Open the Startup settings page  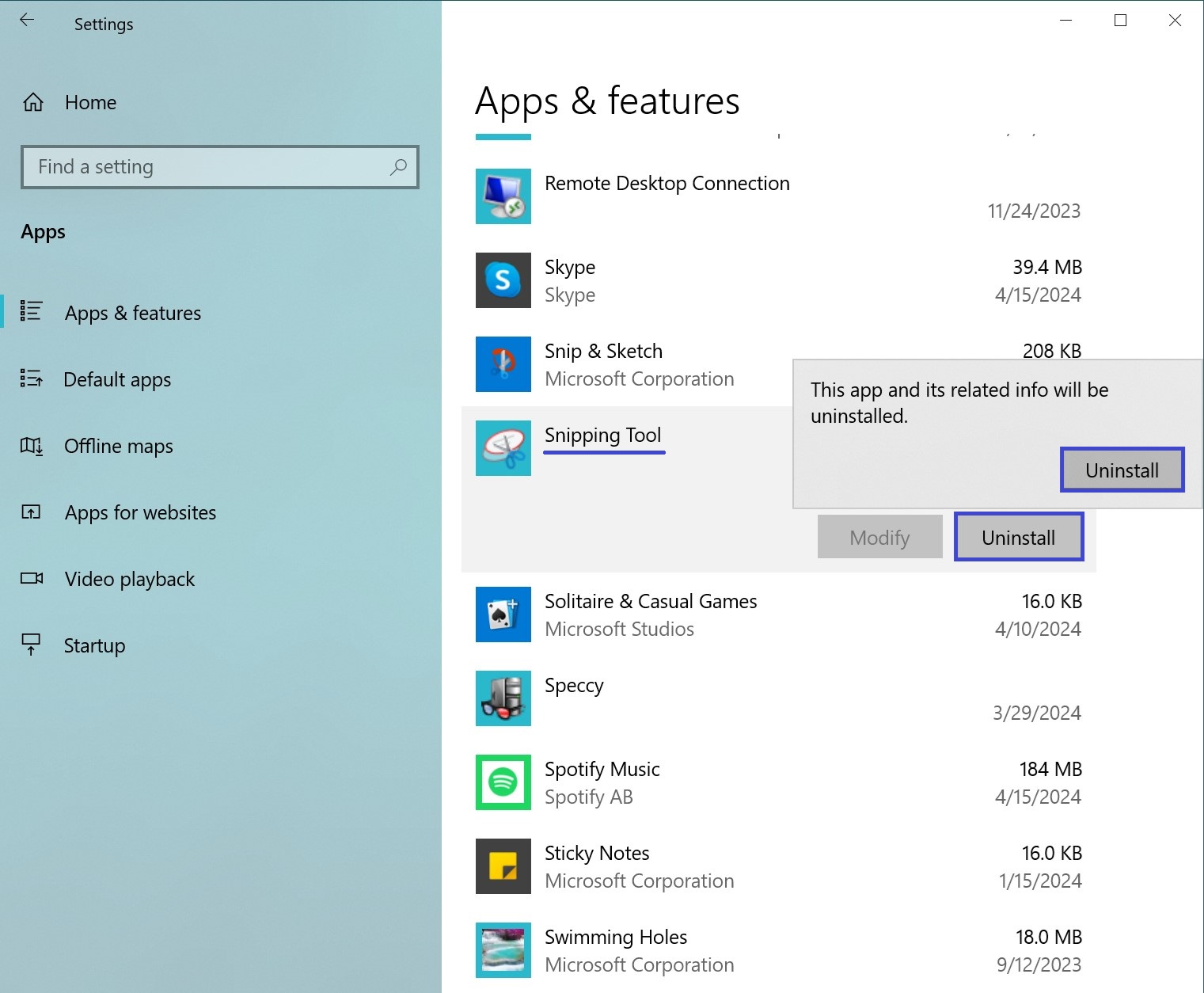[94, 645]
